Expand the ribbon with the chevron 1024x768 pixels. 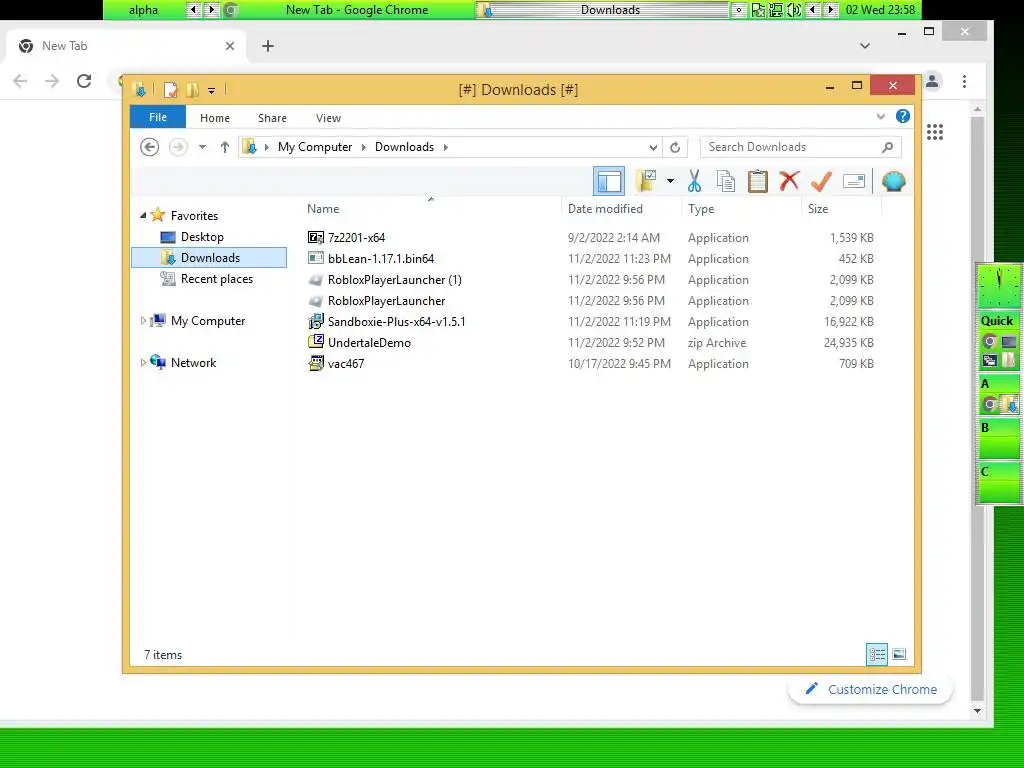point(880,116)
